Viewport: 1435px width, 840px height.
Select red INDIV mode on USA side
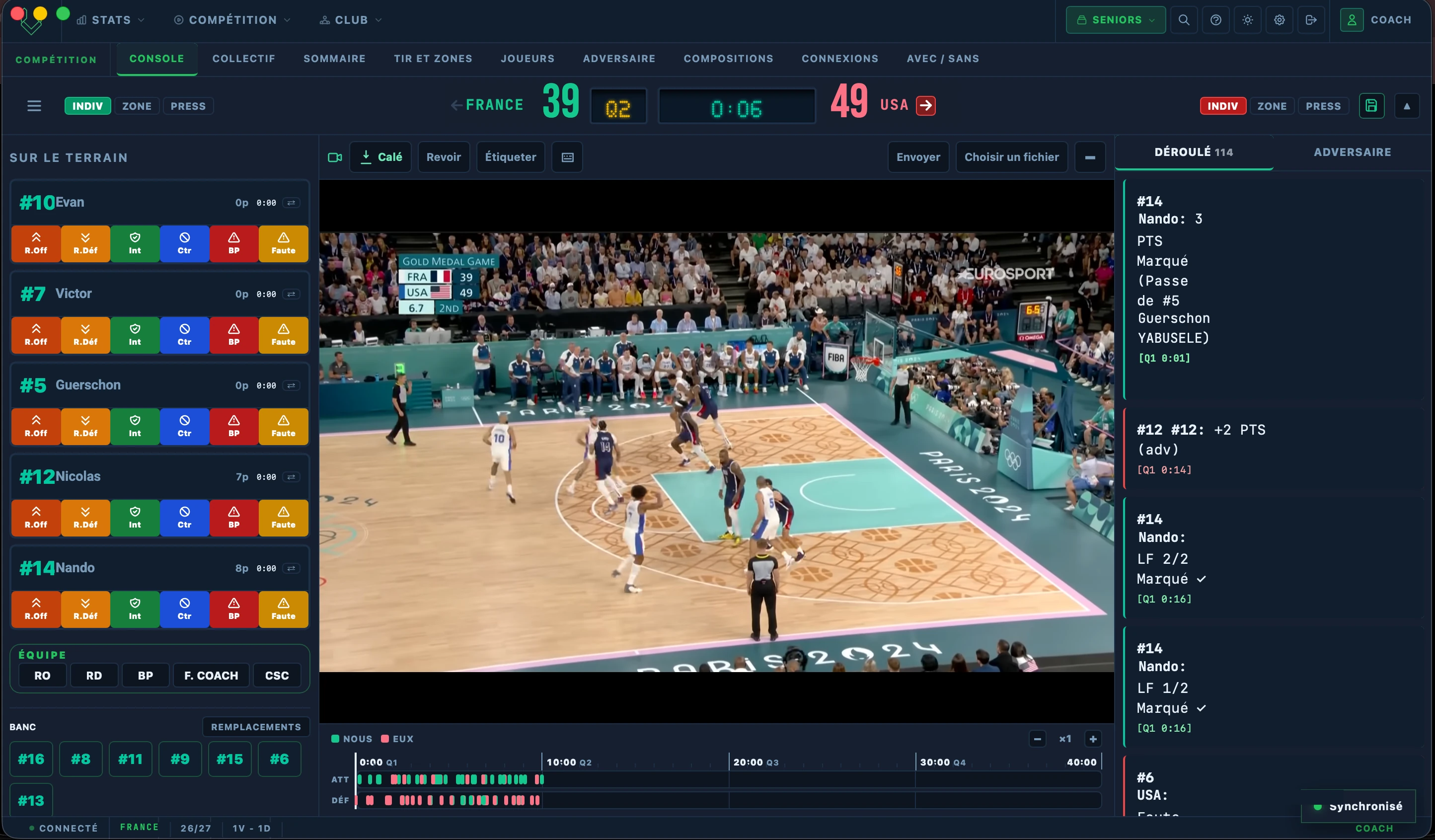pyautogui.click(x=1222, y=106)
